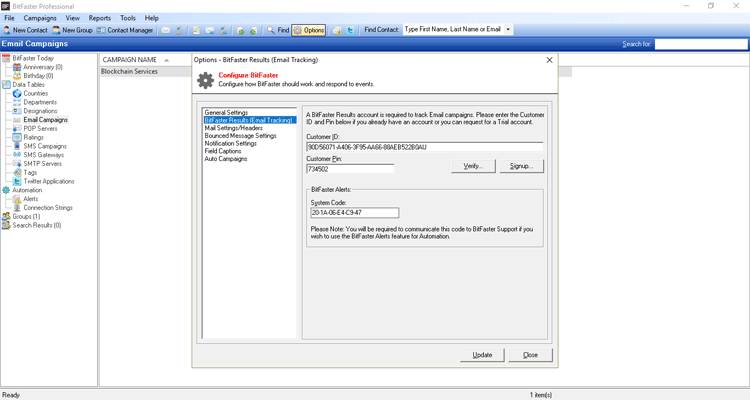Select SMTP Servers label in the tree
750x400 pixels.
(42, 164)
